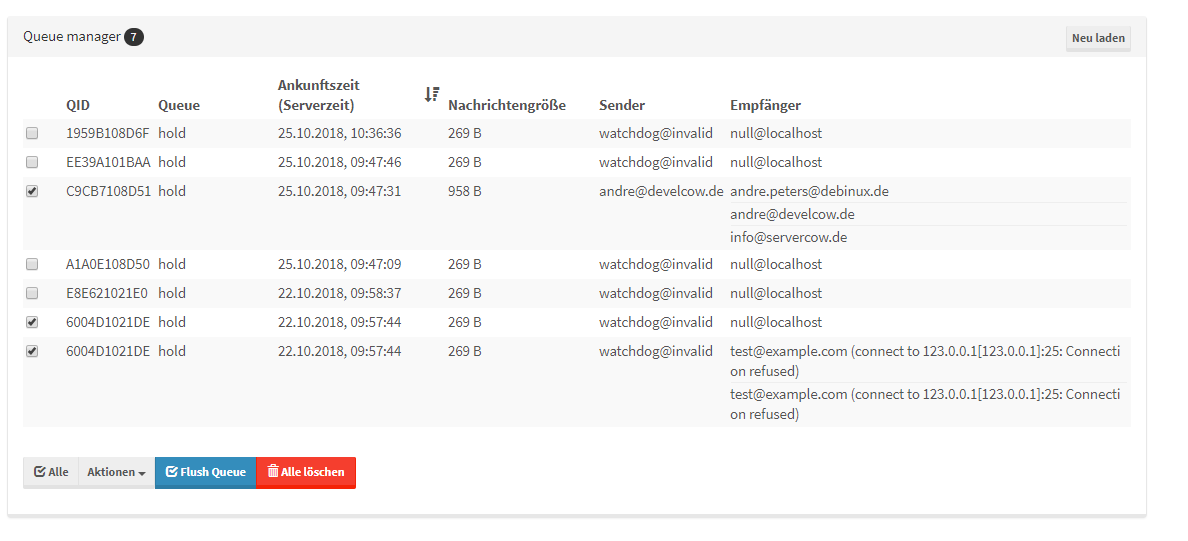Click the blue Flush Queue button
Screen dimensions: 1188x541
(x=205, y=472)
